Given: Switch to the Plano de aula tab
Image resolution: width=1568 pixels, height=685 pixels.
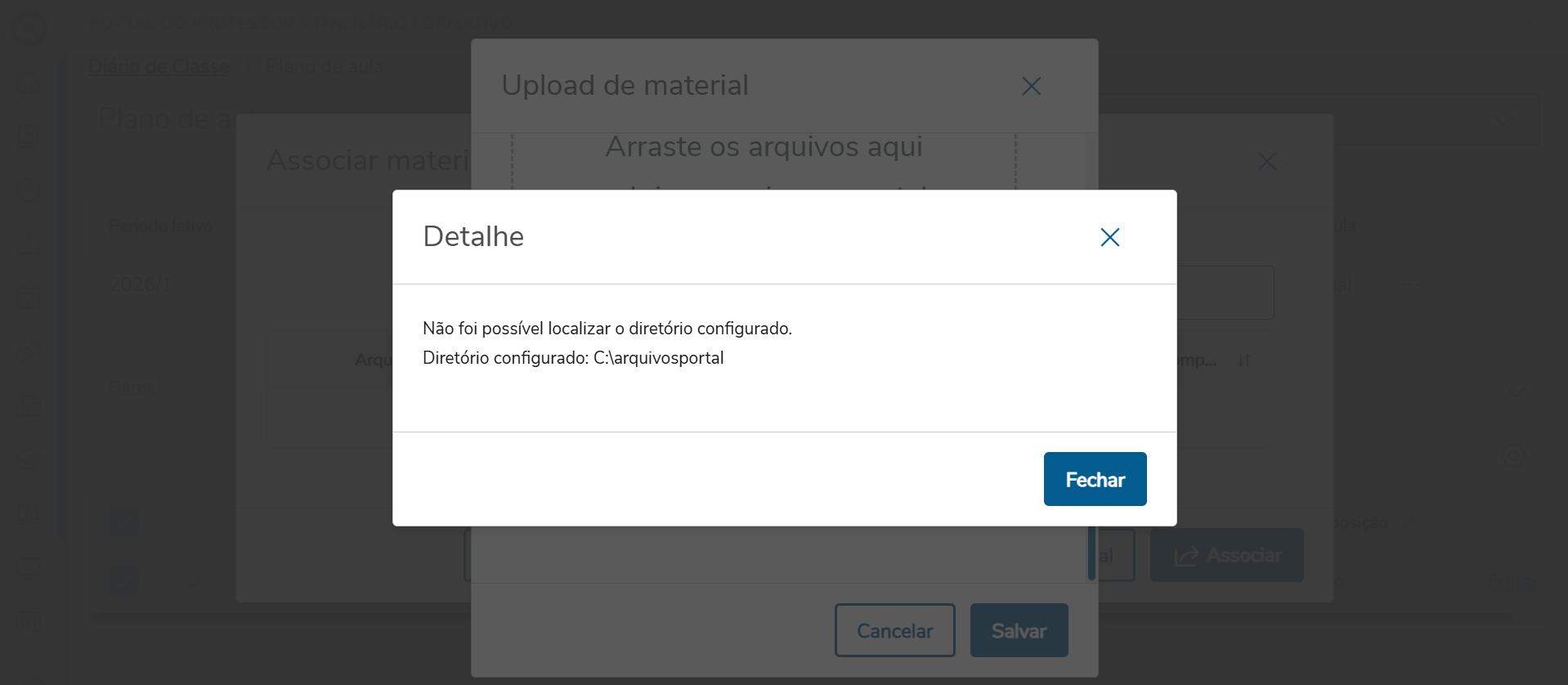Looking at the screenshot, I should click(x=325, y=66).
